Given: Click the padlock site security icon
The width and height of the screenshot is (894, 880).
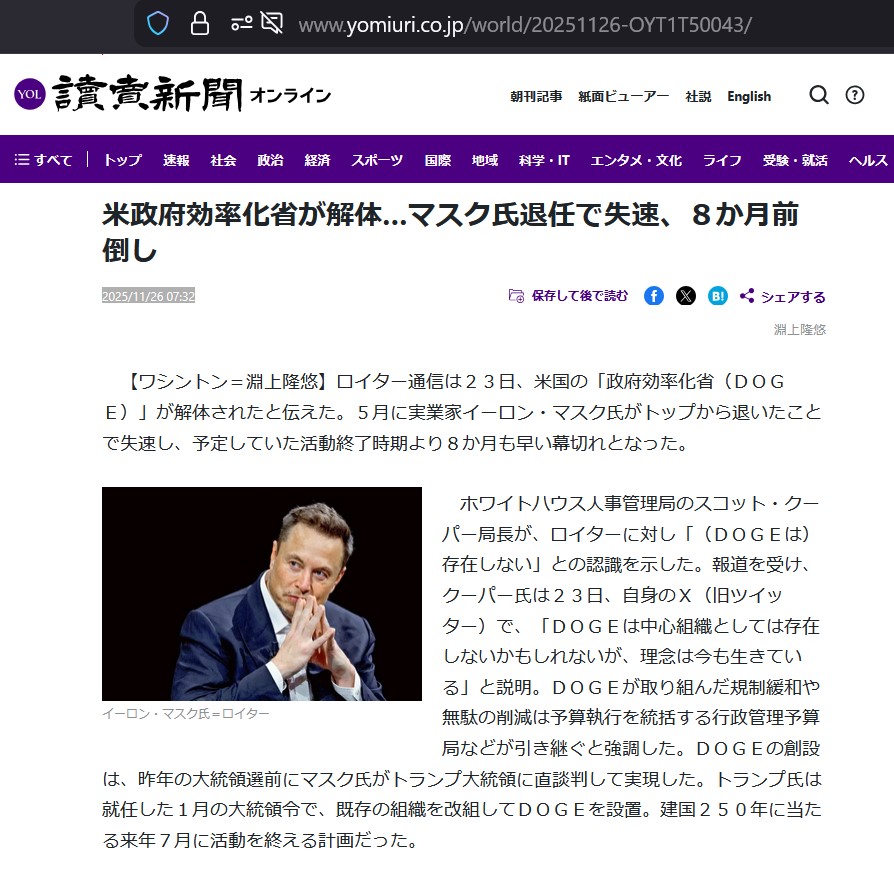Looking at the screenshot, I should point(200,24).
